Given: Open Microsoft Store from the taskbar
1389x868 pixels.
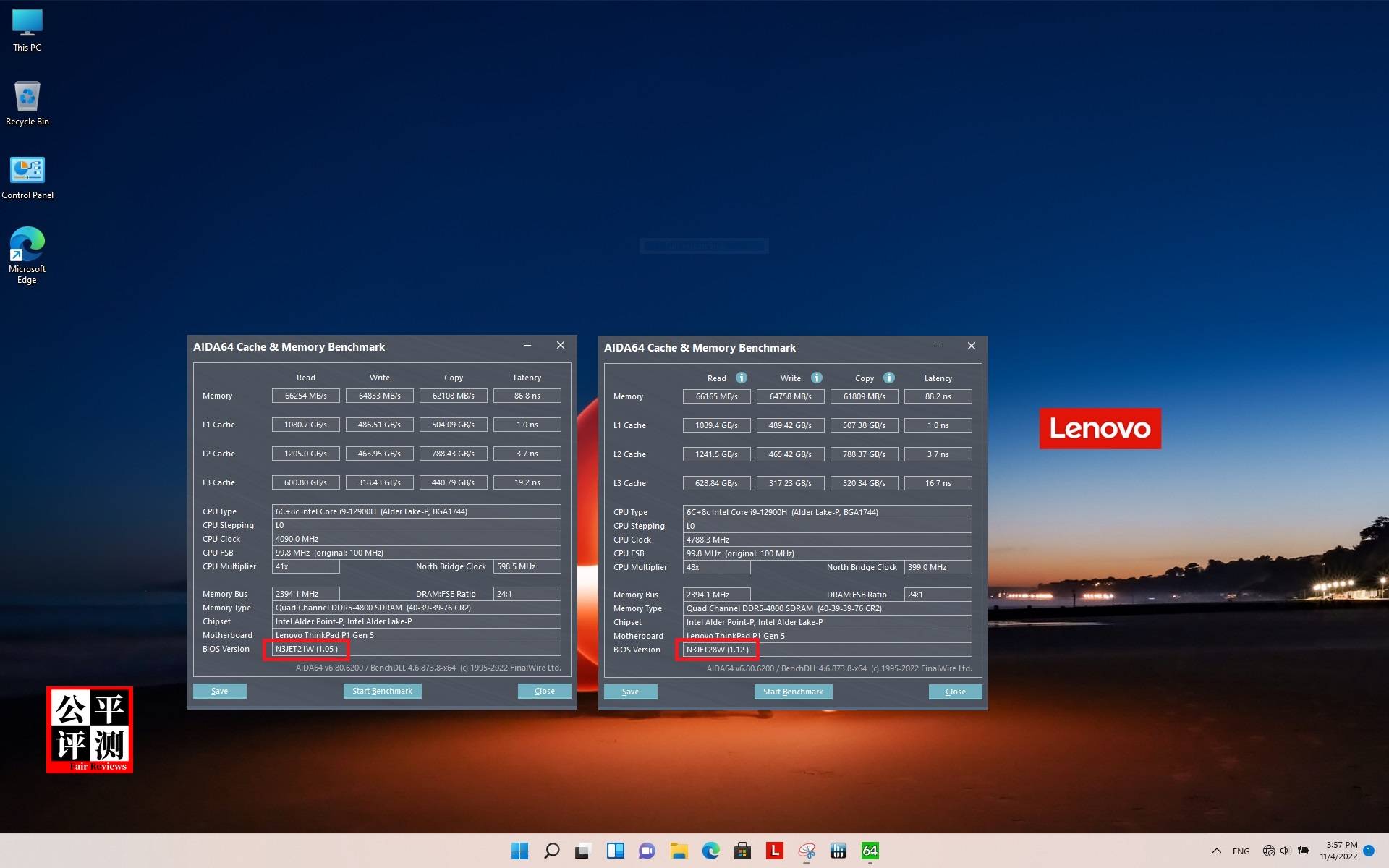Looking at the screenshot, I should point(744,851).
